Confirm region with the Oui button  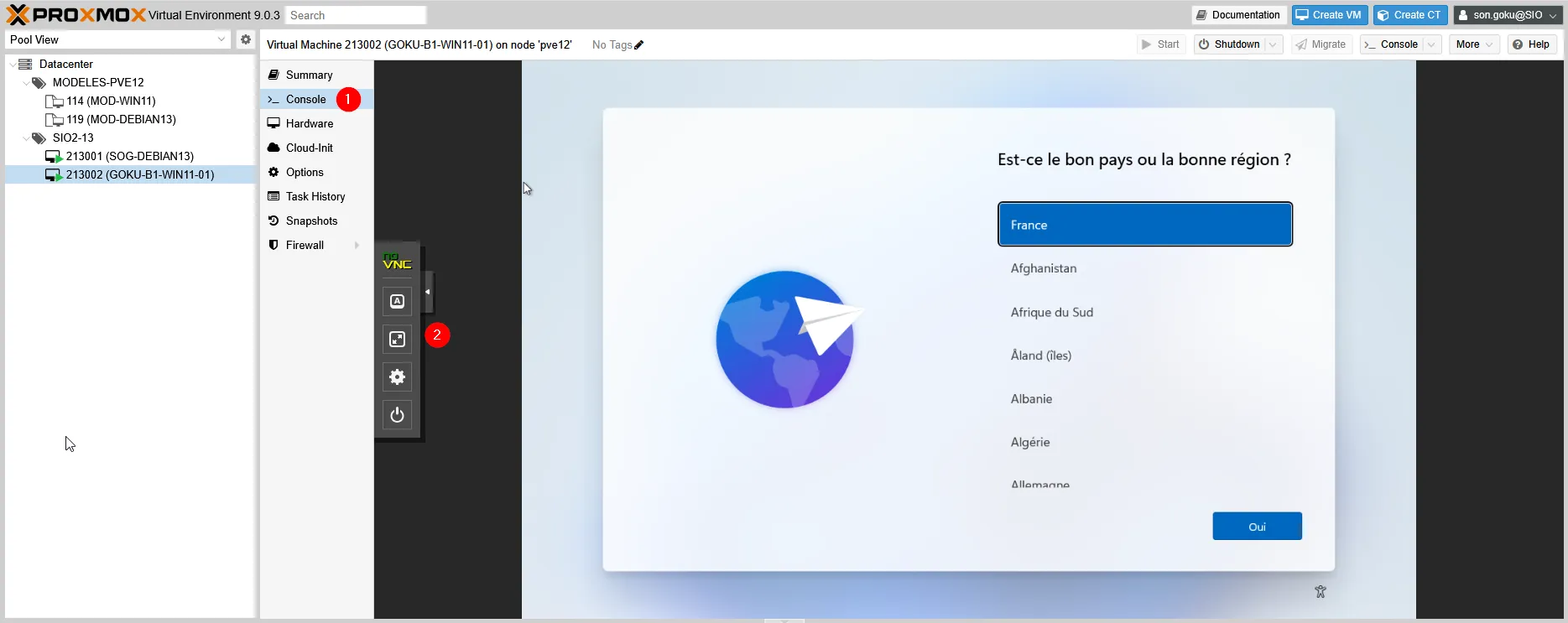tap(1256, 527)
